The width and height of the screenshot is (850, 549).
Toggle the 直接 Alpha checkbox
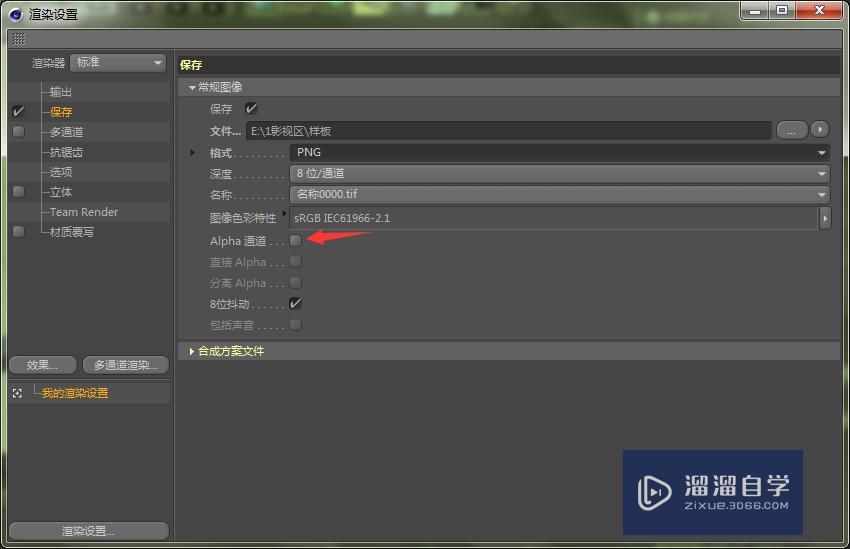tap(295, 262)
